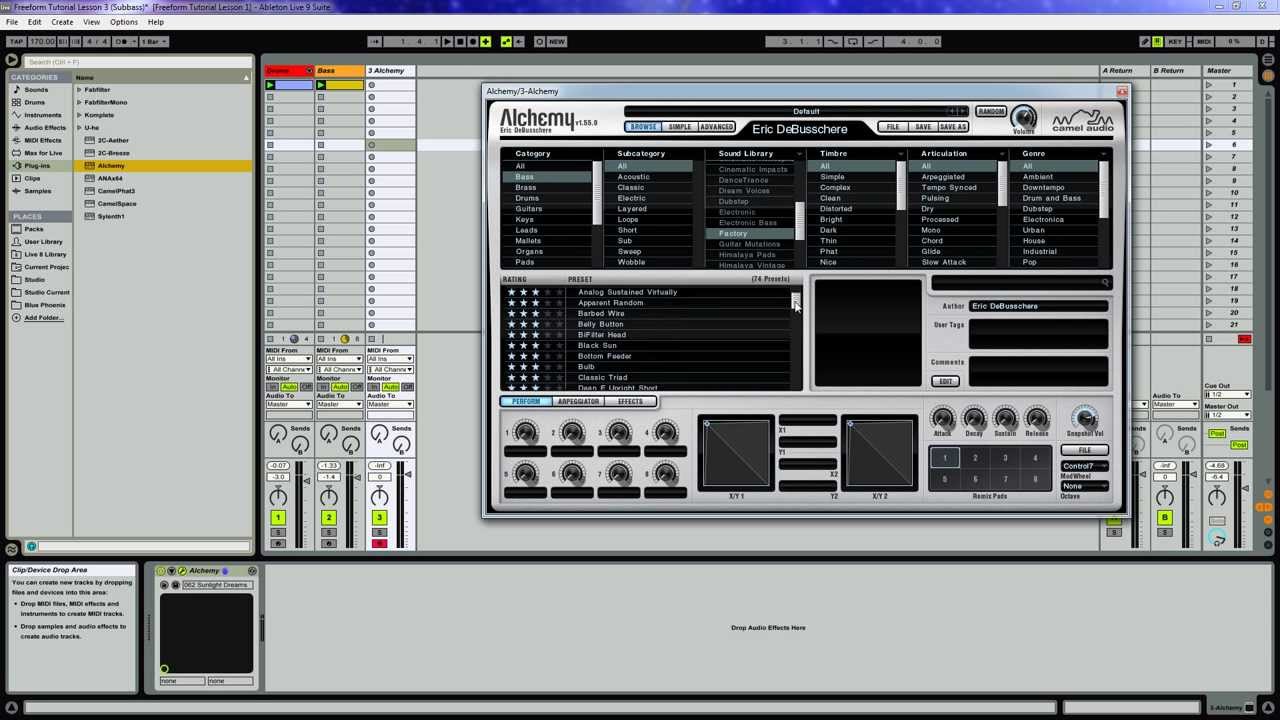Screen dimensions: 1280x720
Task: Expand the FabfilterMono folder
Action: pos(79,102)
